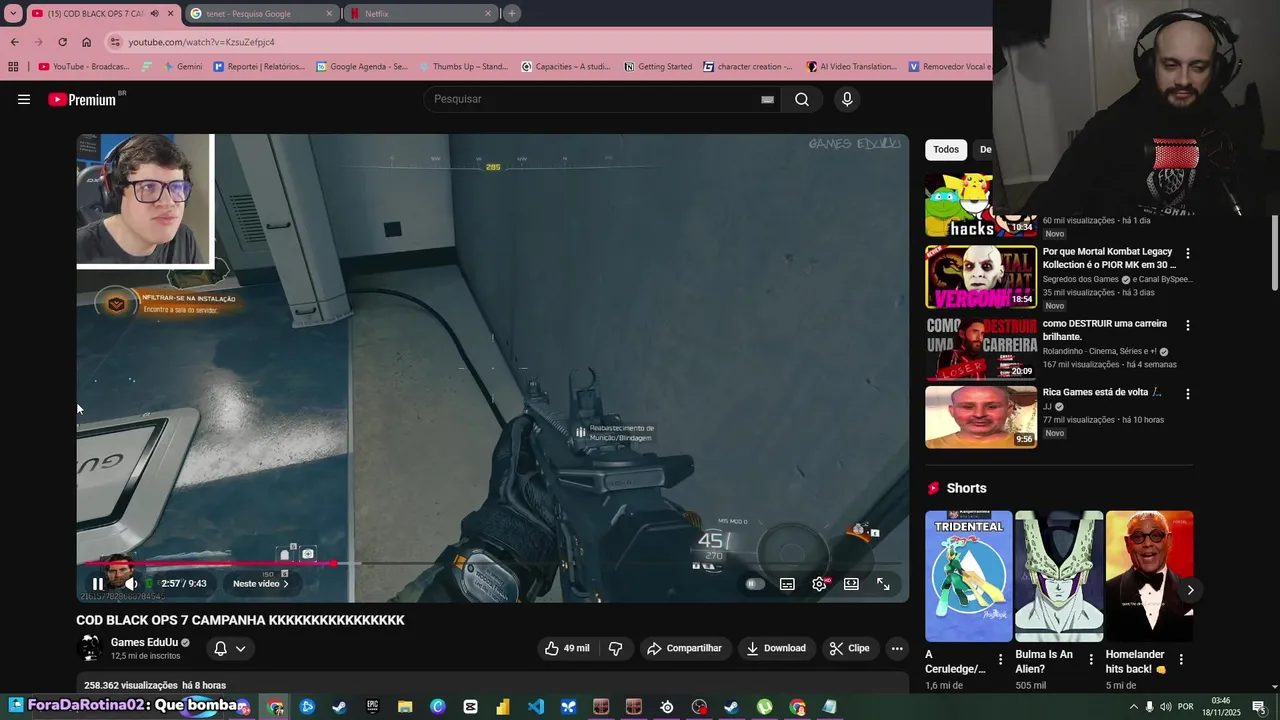Viewport: 1280px width, 720px height.
Task: Click the browser back arrow
Action: tap(14, 42)
